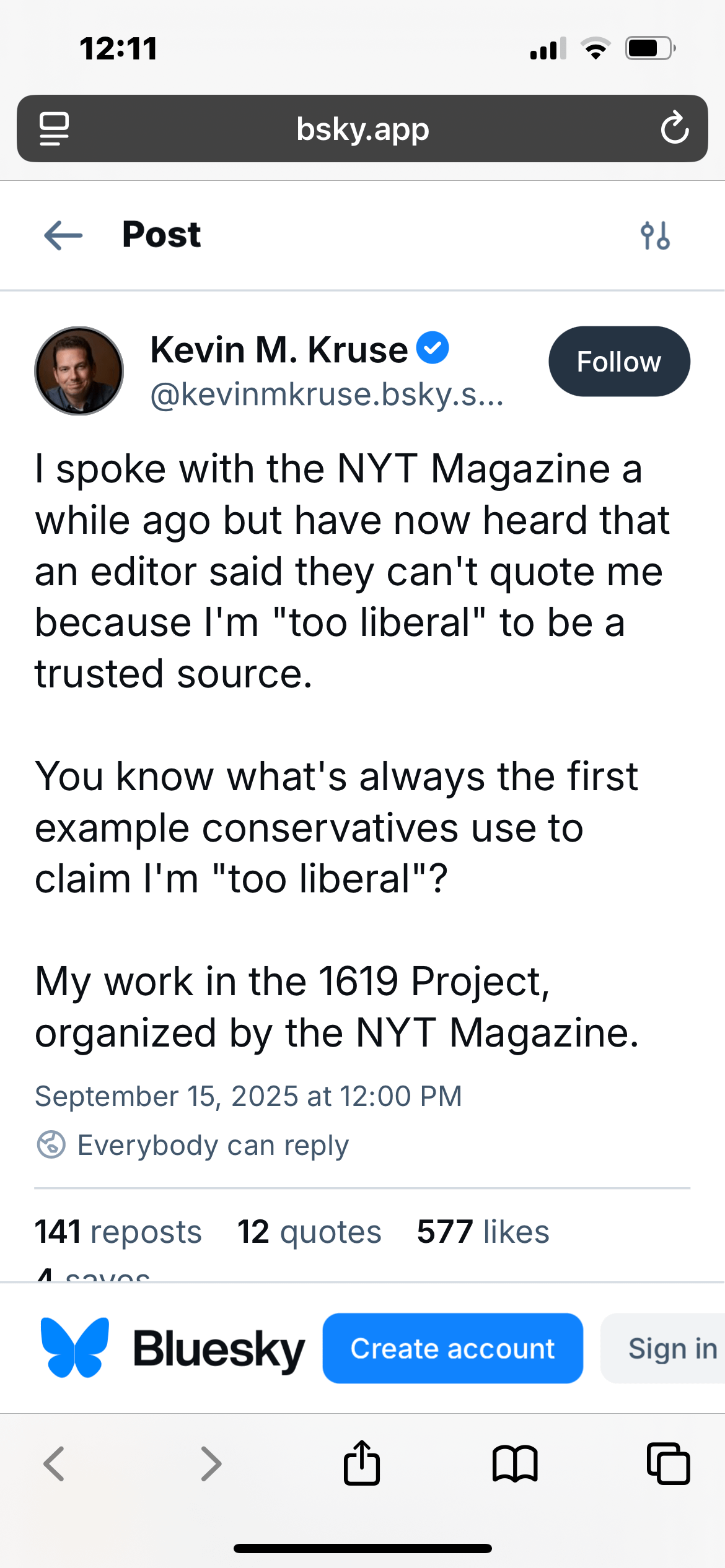This screenshot has width=725, height=1568.
Task: Tap the Bluesky butterfly logo
Action: [75, 1348]
